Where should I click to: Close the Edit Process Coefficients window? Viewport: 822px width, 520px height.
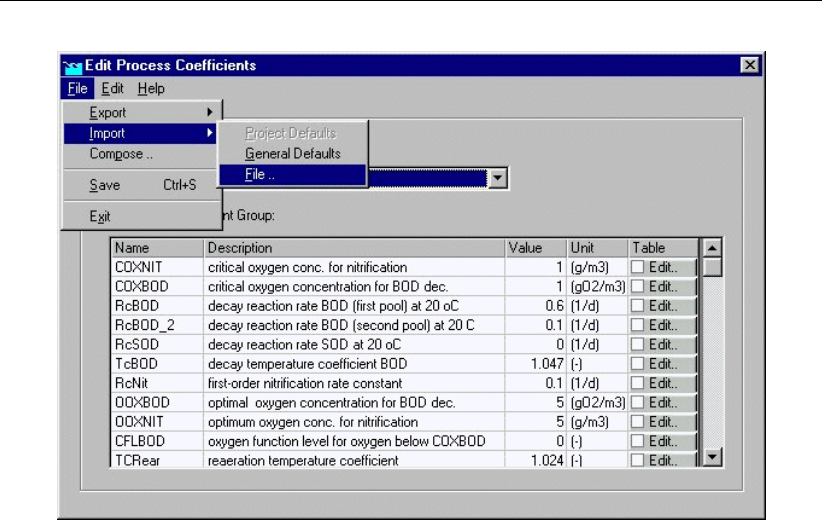[x=749, y=66]
